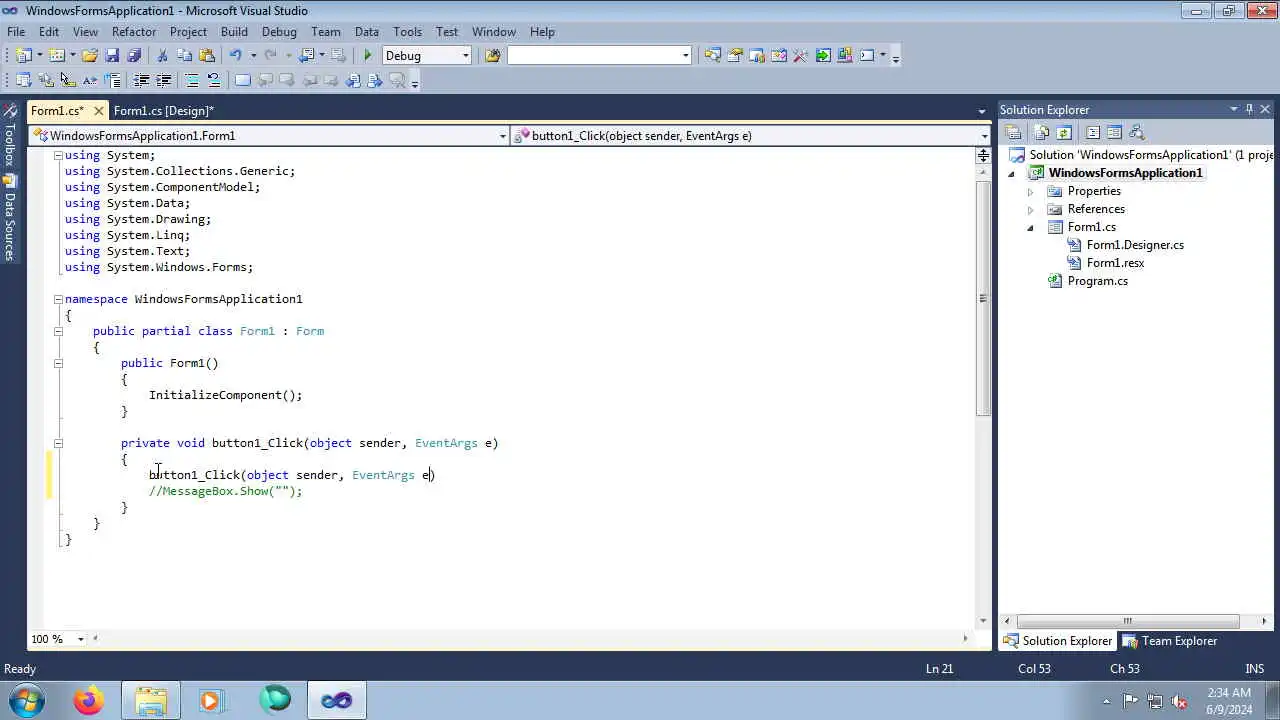1280x720 pixels.
Task: Open Extension Manager from the toolbar
Action: click(x=845, y=56)
